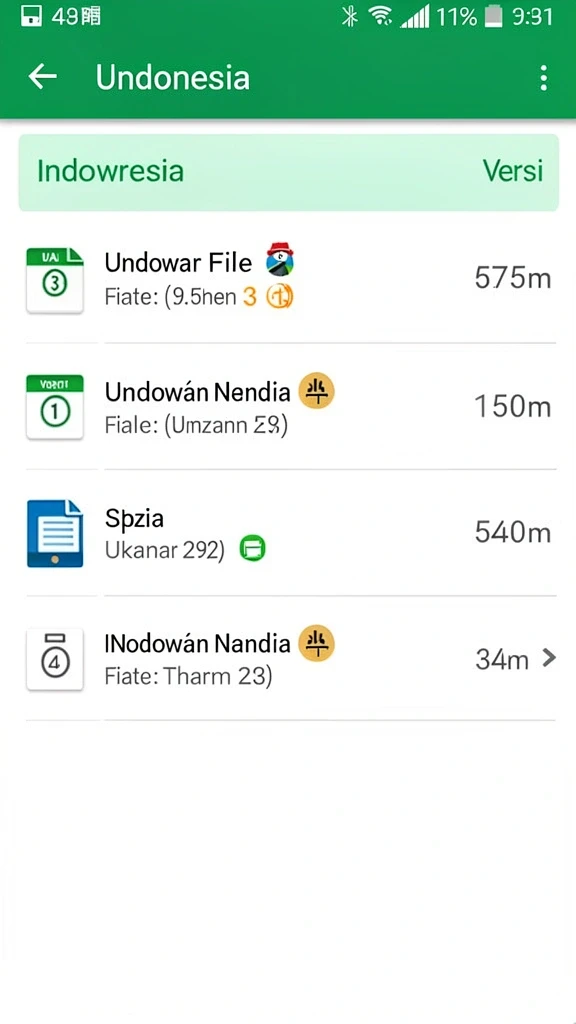
Task: Click the orange circled icon after Fiate 3
Action: 280,297
